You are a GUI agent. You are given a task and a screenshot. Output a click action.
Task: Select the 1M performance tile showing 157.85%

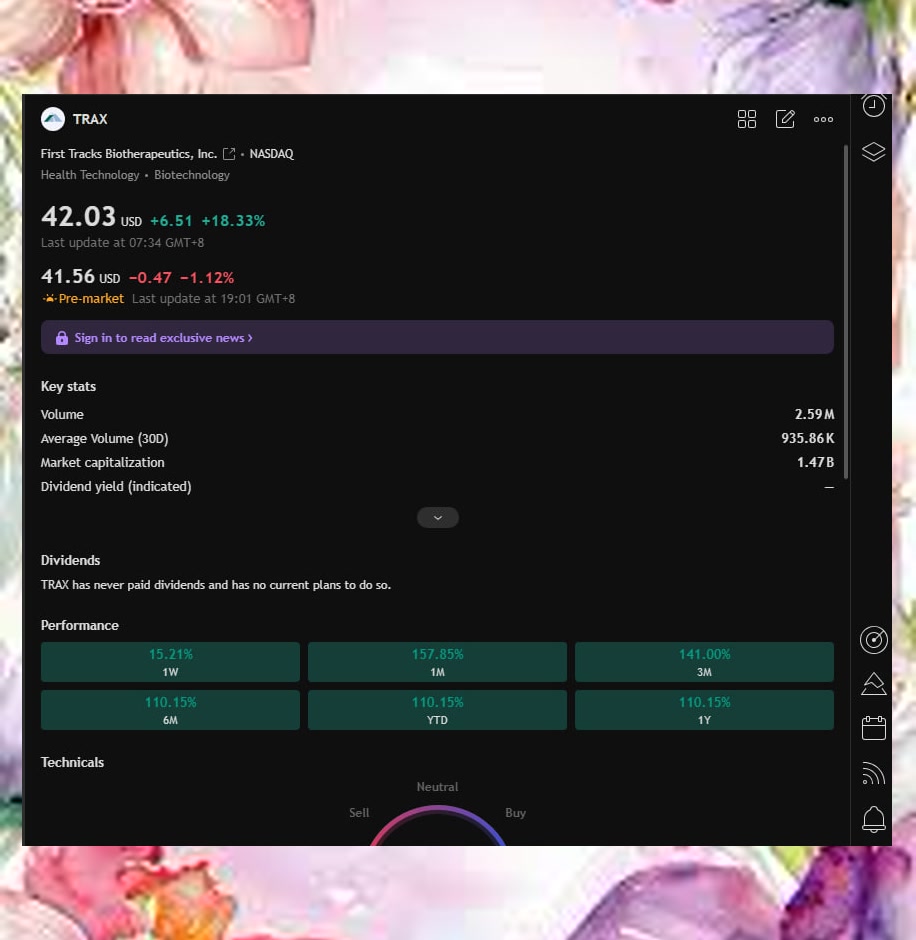pos(437,662)
